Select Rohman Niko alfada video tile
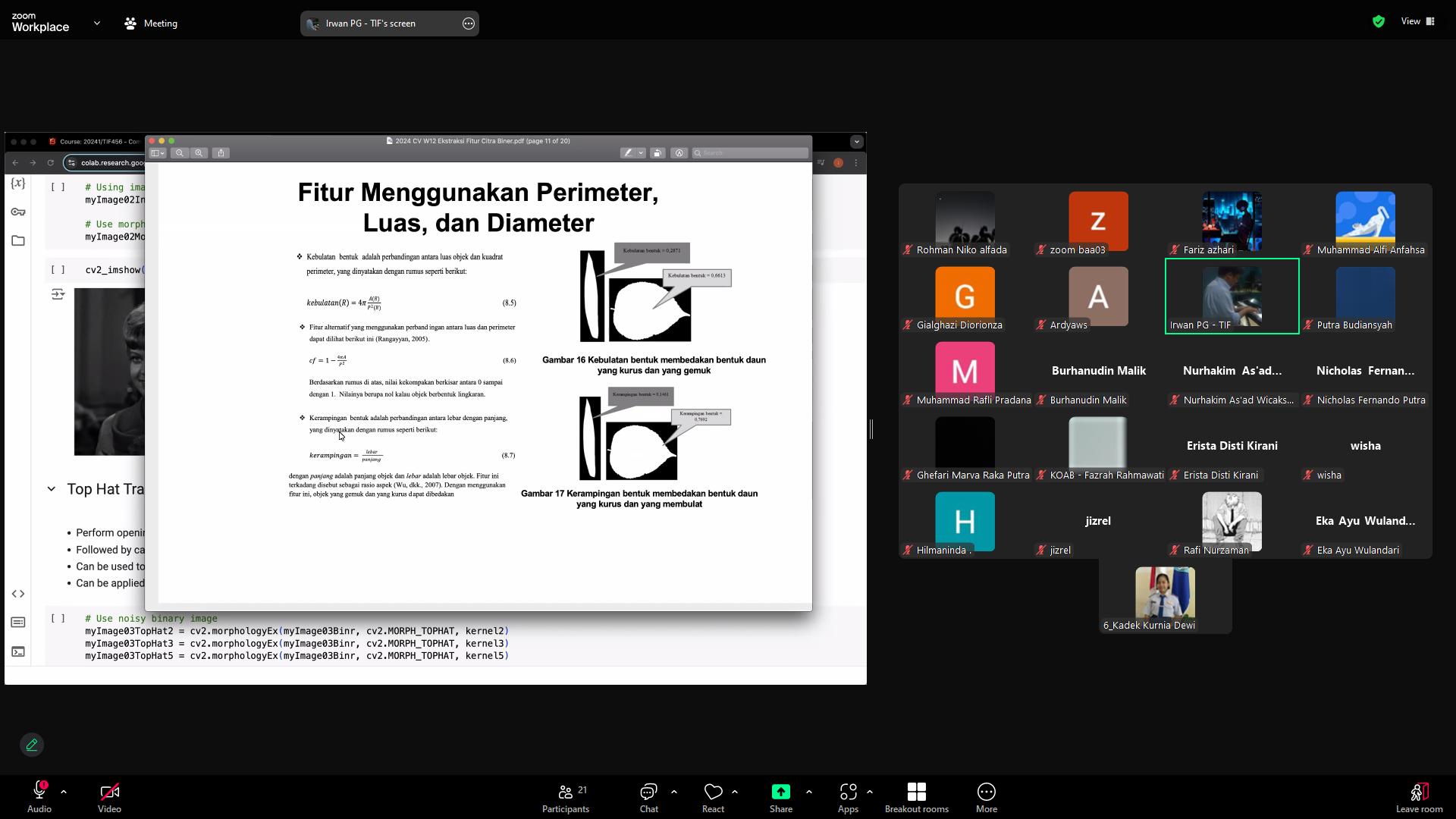This screenshot has height=819, width=1456. point(965,221)
